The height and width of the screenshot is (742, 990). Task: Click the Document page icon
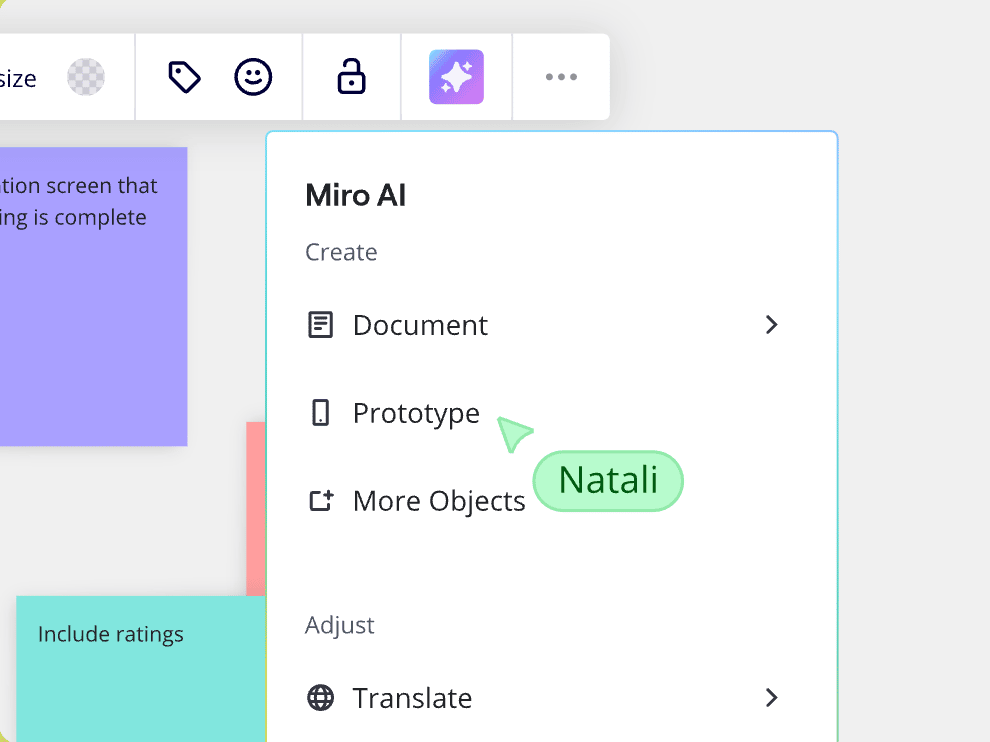click(320, 325)
